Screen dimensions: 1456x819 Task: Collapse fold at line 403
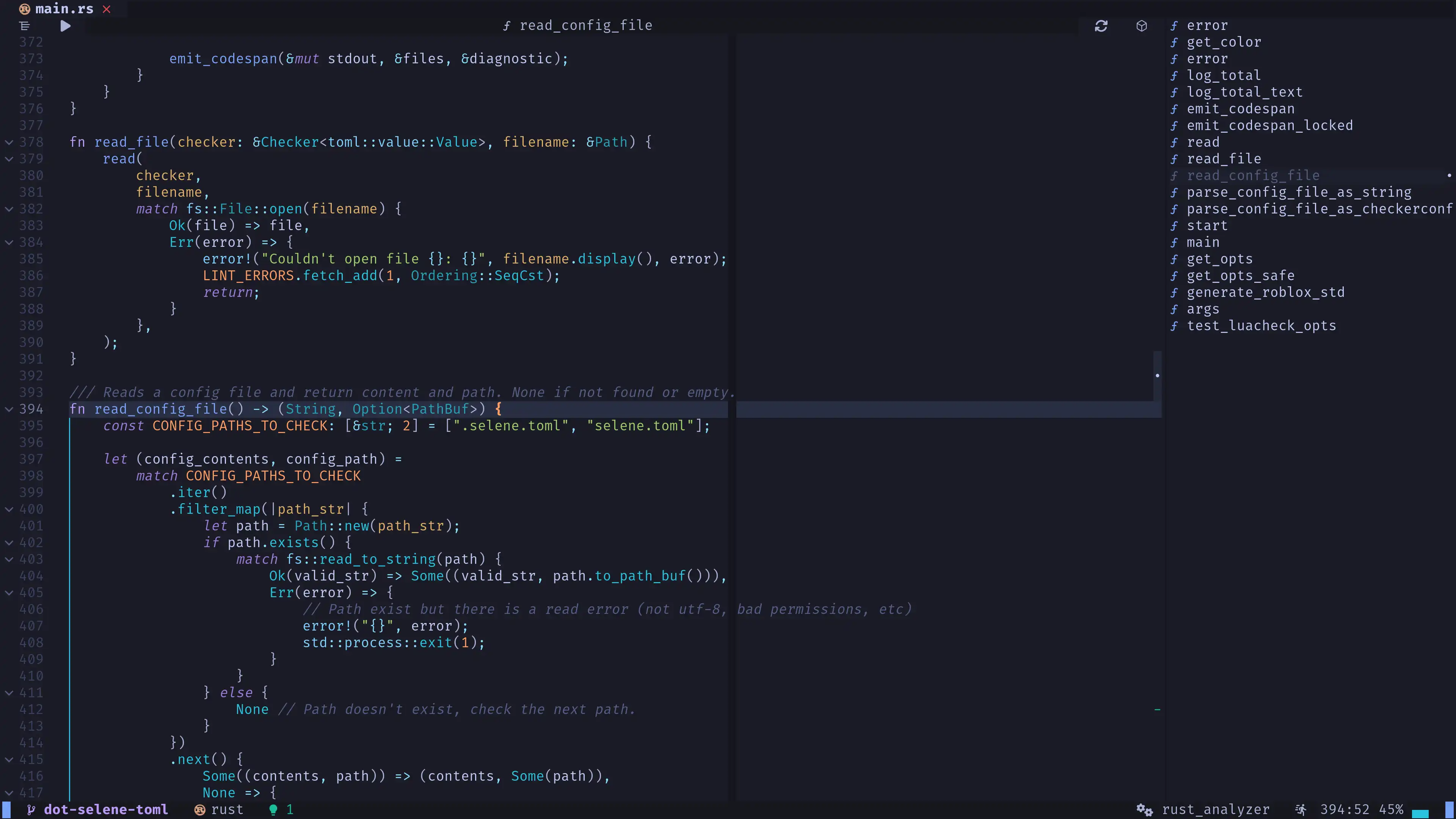coord(9,559)
